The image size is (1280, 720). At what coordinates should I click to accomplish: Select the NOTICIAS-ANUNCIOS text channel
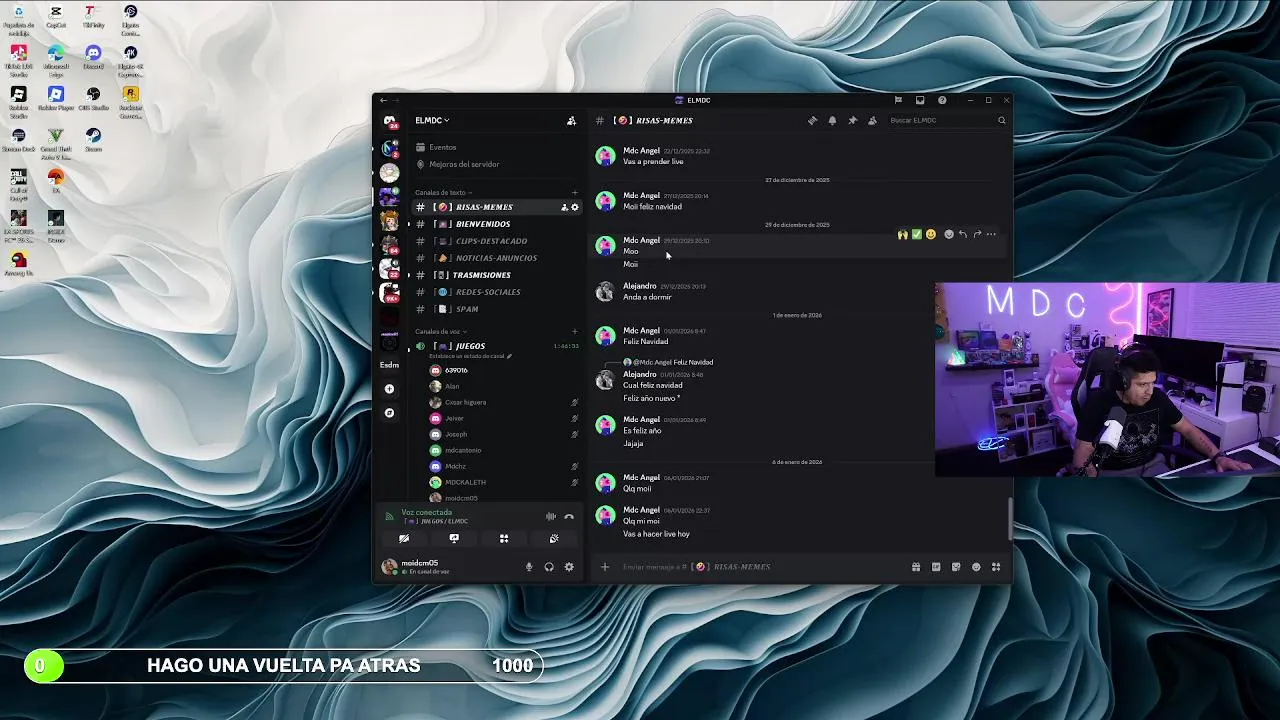[495, 258]
